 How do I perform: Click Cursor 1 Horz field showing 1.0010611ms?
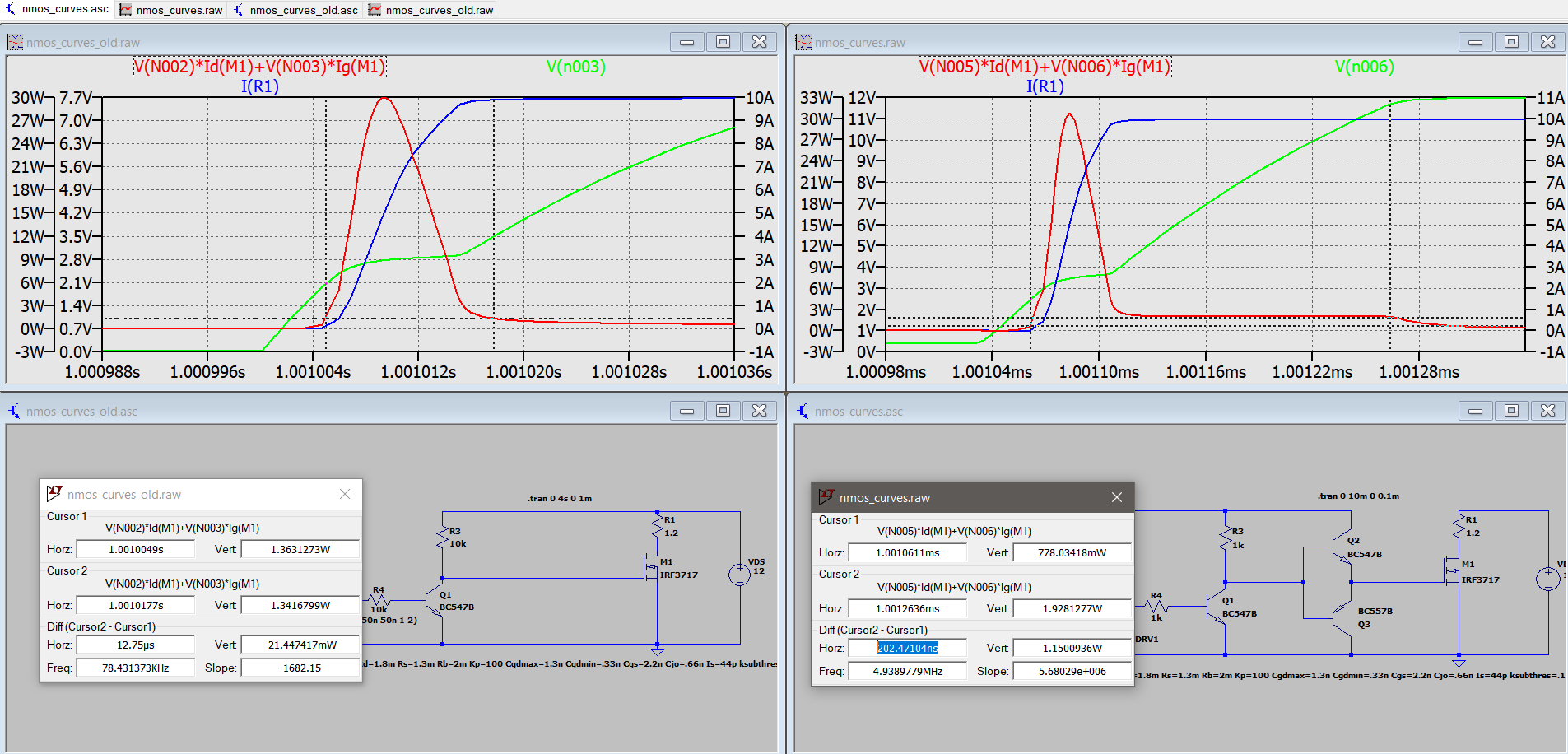pos(908,552)
